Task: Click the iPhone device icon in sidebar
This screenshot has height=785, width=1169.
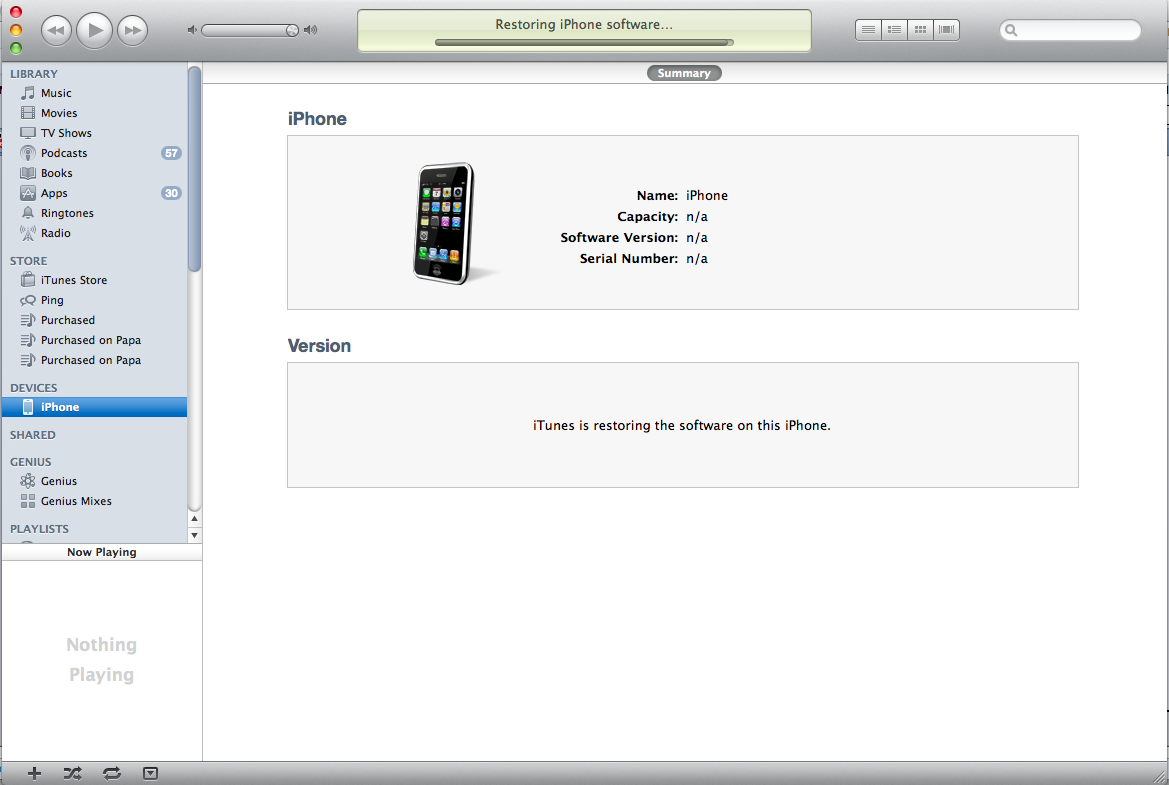Action: coord(28,407)
